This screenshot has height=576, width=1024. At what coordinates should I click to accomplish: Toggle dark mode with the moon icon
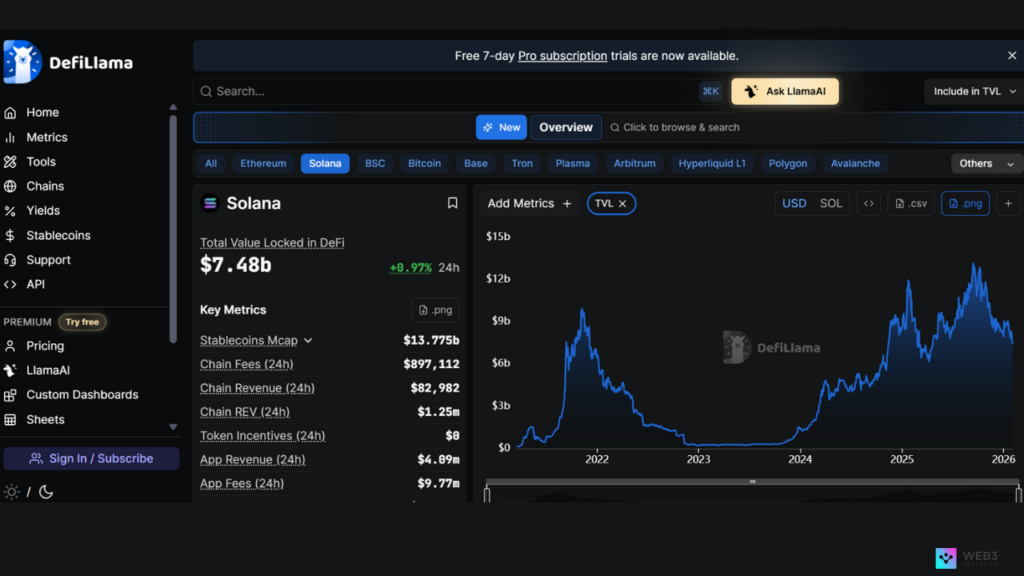(46, 492)
